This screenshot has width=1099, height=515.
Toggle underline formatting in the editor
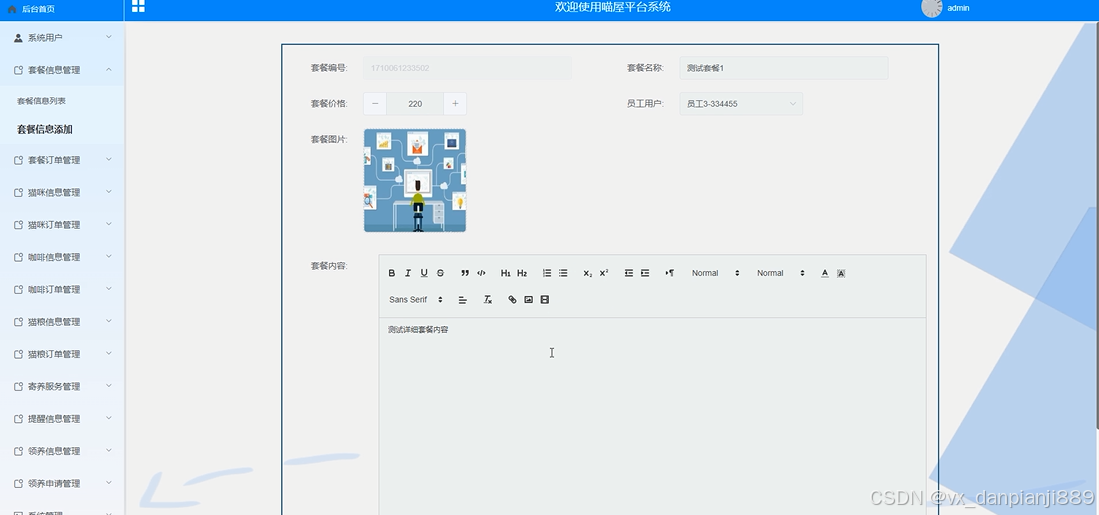tap(424, 273)
